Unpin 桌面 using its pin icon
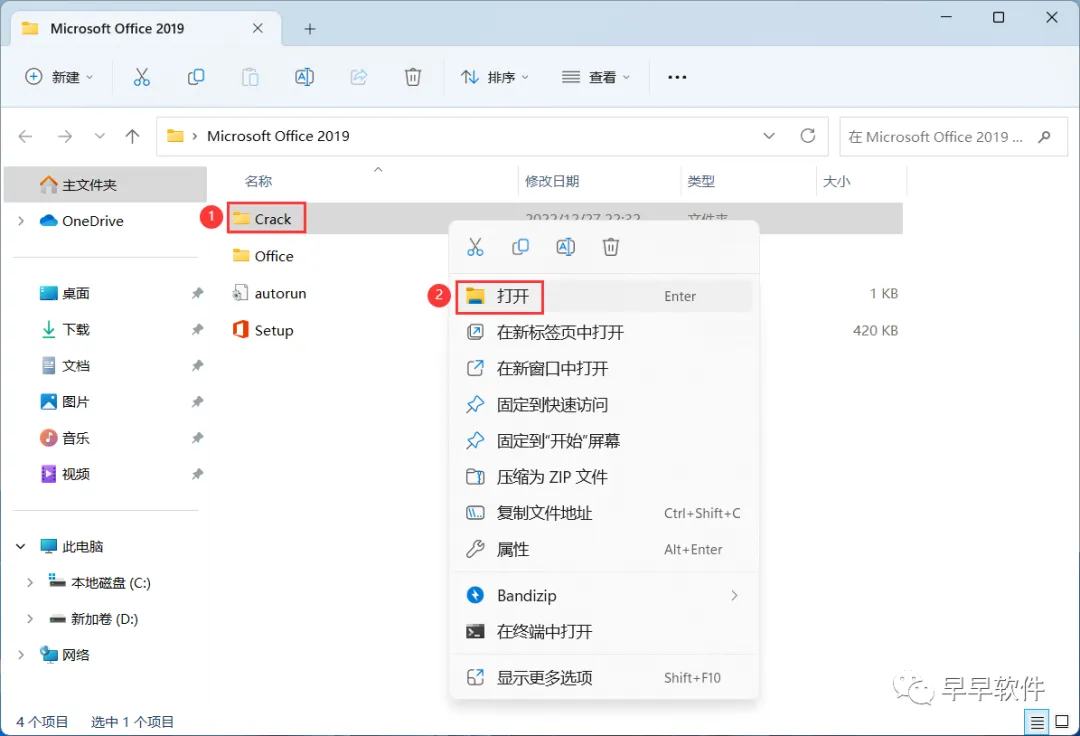Screen dimensions: 1080x736 (x=197, y=293)
